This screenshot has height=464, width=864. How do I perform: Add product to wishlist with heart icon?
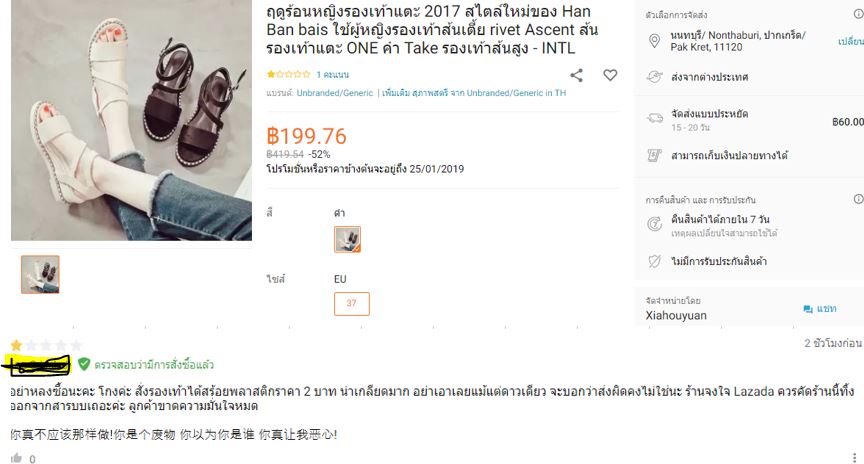tap(610, 75)
